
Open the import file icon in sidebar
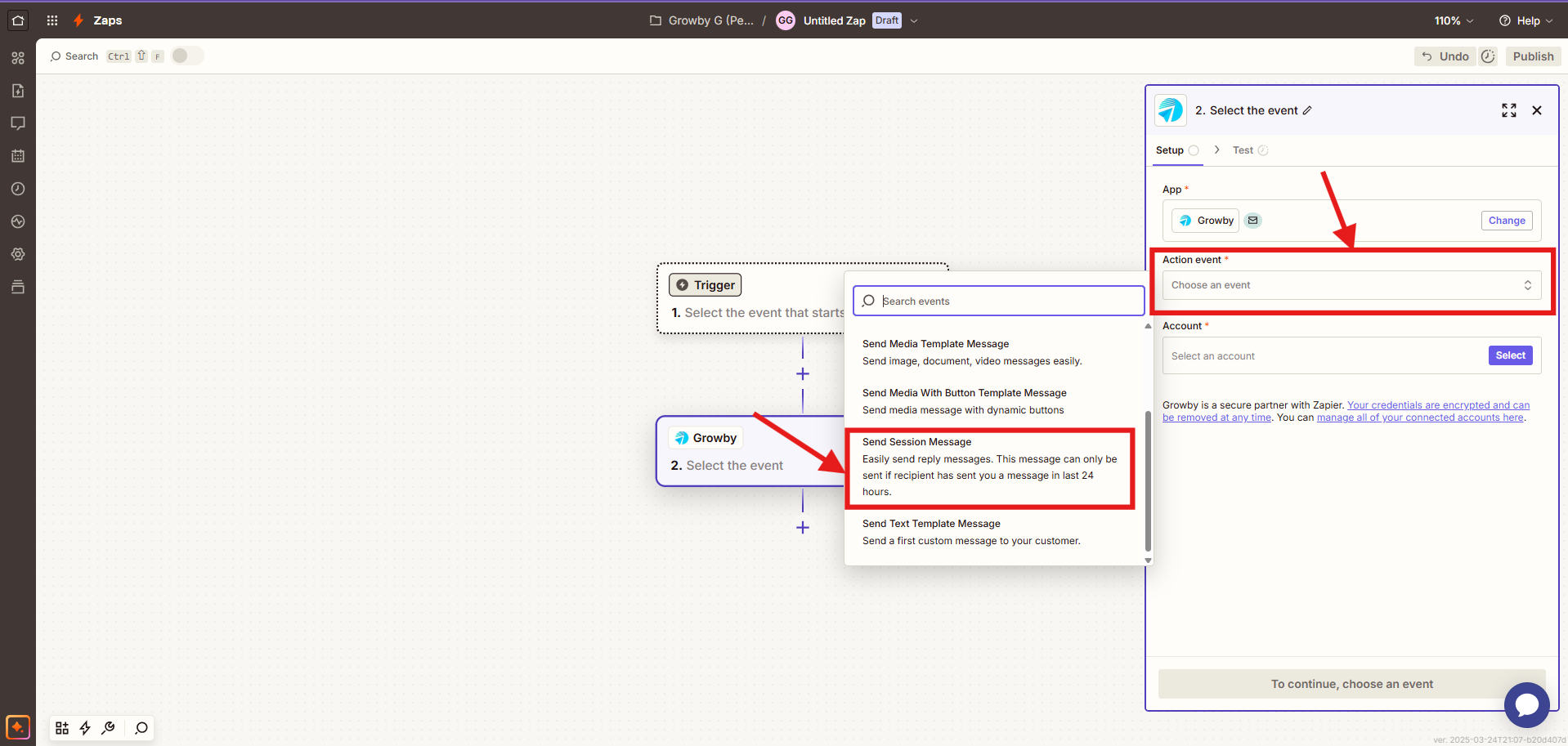coord(18,91)
